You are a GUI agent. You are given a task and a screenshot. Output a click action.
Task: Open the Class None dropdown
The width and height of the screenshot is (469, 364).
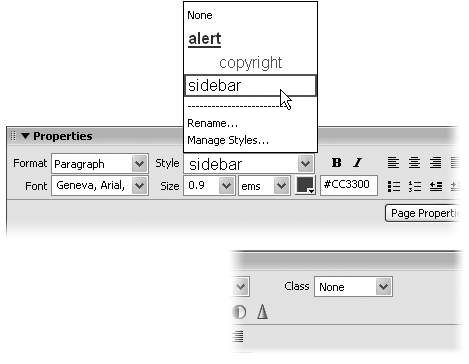pos(353,287)
